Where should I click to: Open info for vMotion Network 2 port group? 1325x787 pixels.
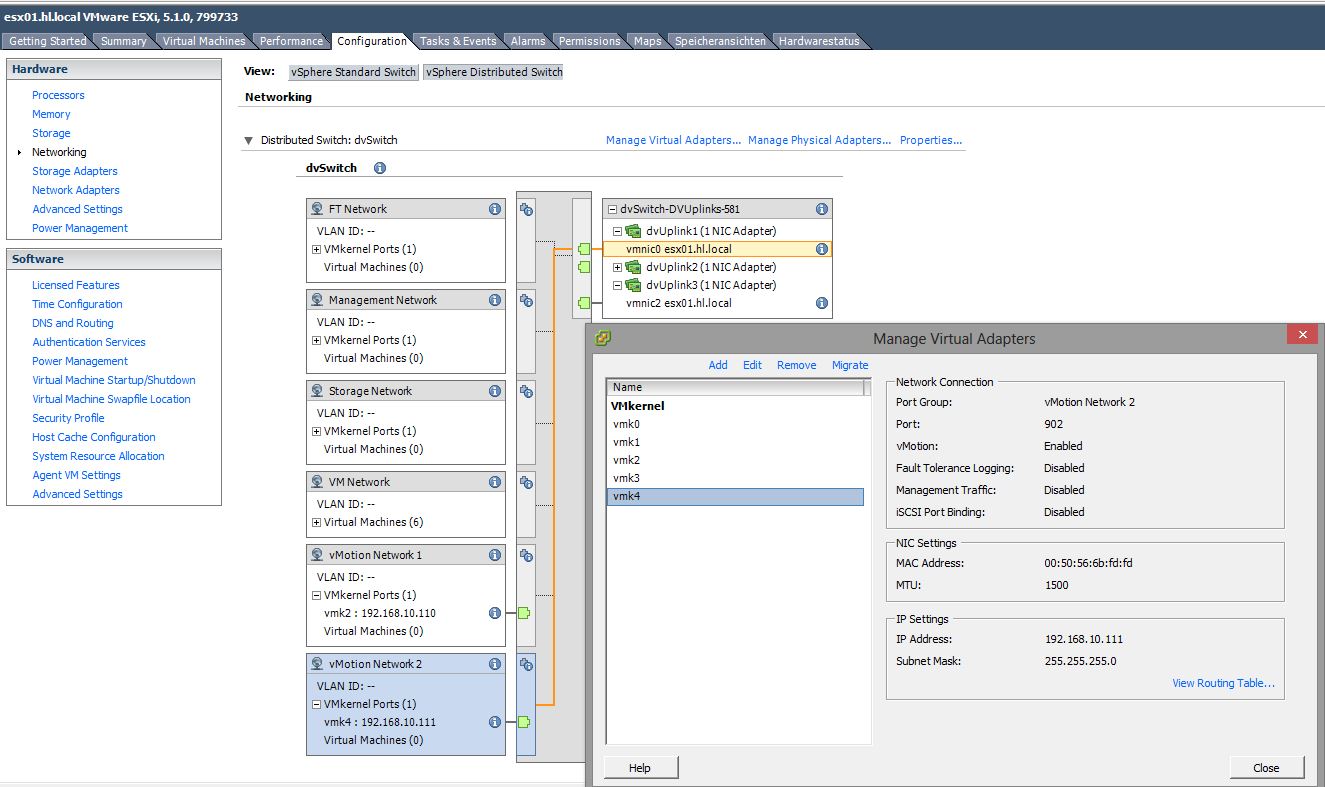[493, 663]
